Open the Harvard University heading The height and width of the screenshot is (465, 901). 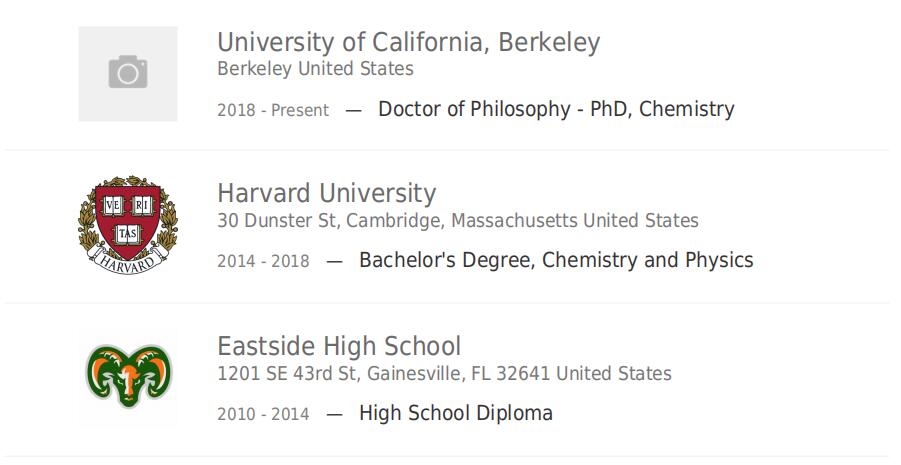326,193
